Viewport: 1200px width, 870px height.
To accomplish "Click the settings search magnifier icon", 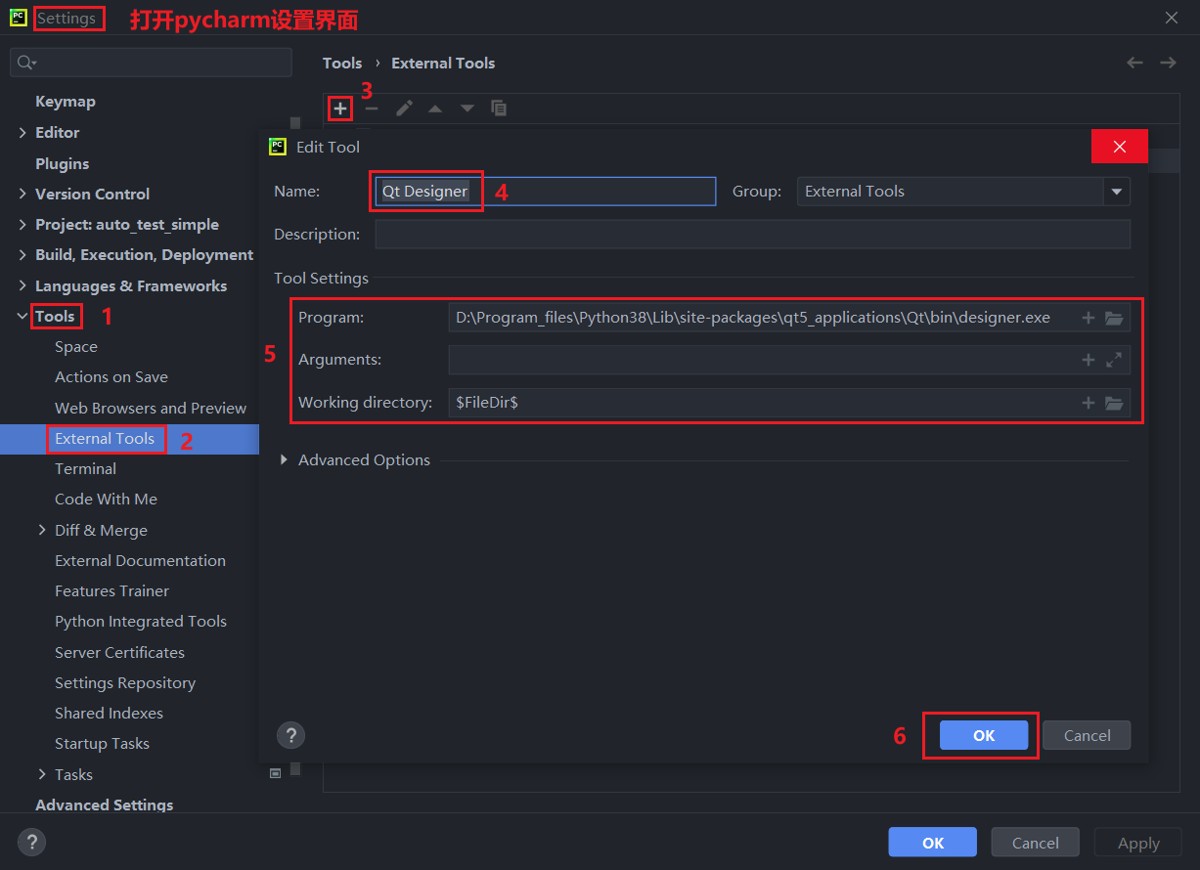I will pyautogui.click(x=27, y=62).
